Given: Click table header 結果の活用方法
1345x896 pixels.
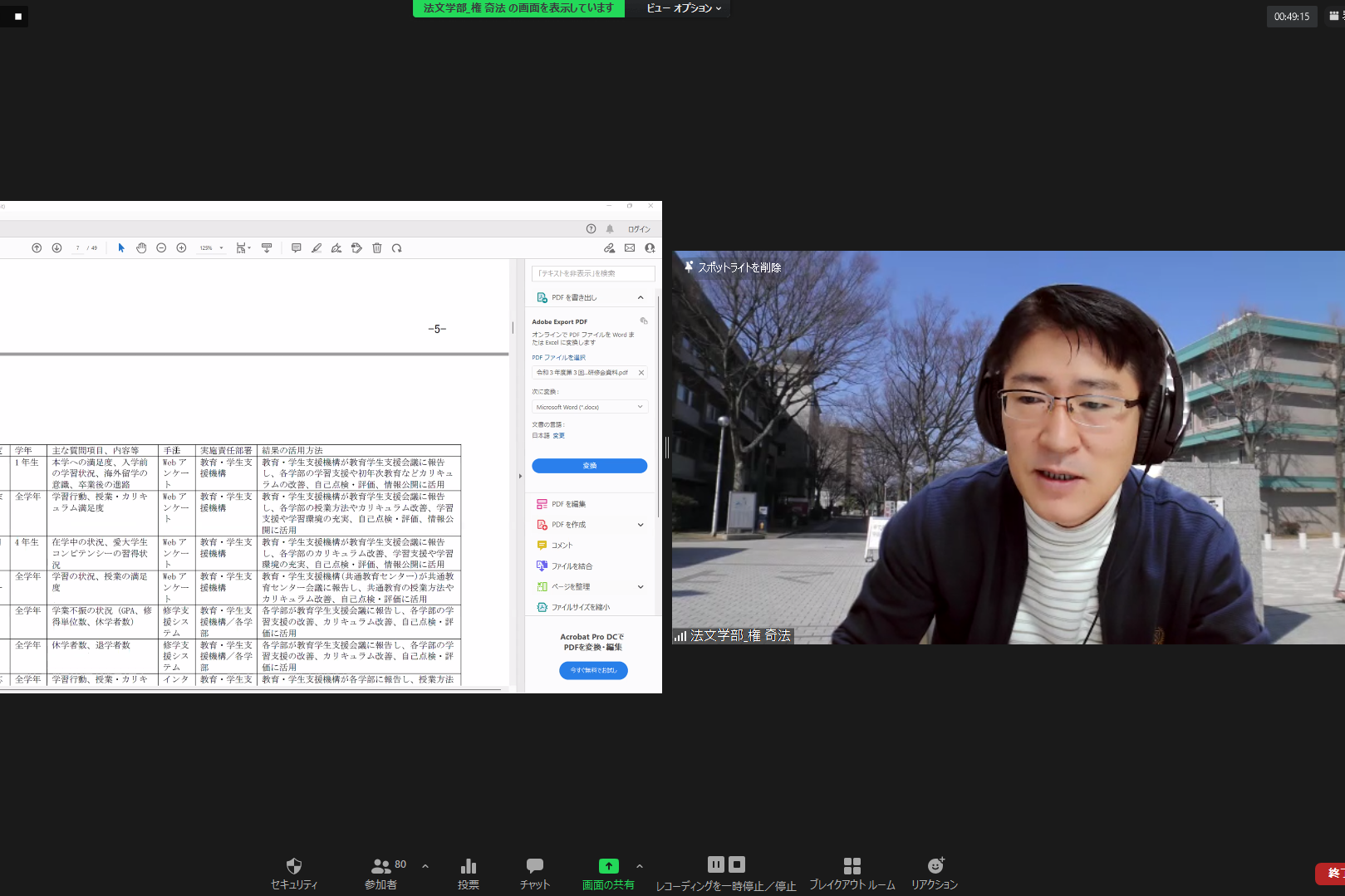Looking at the screenshot, I should coord(292,451).
